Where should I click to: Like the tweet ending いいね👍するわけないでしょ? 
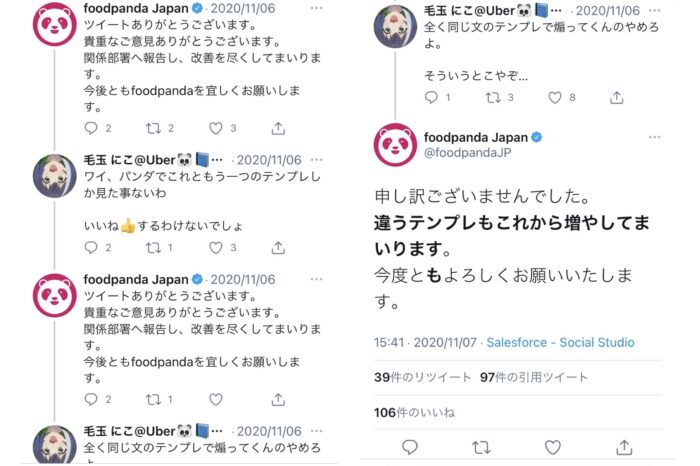(216, 247)
